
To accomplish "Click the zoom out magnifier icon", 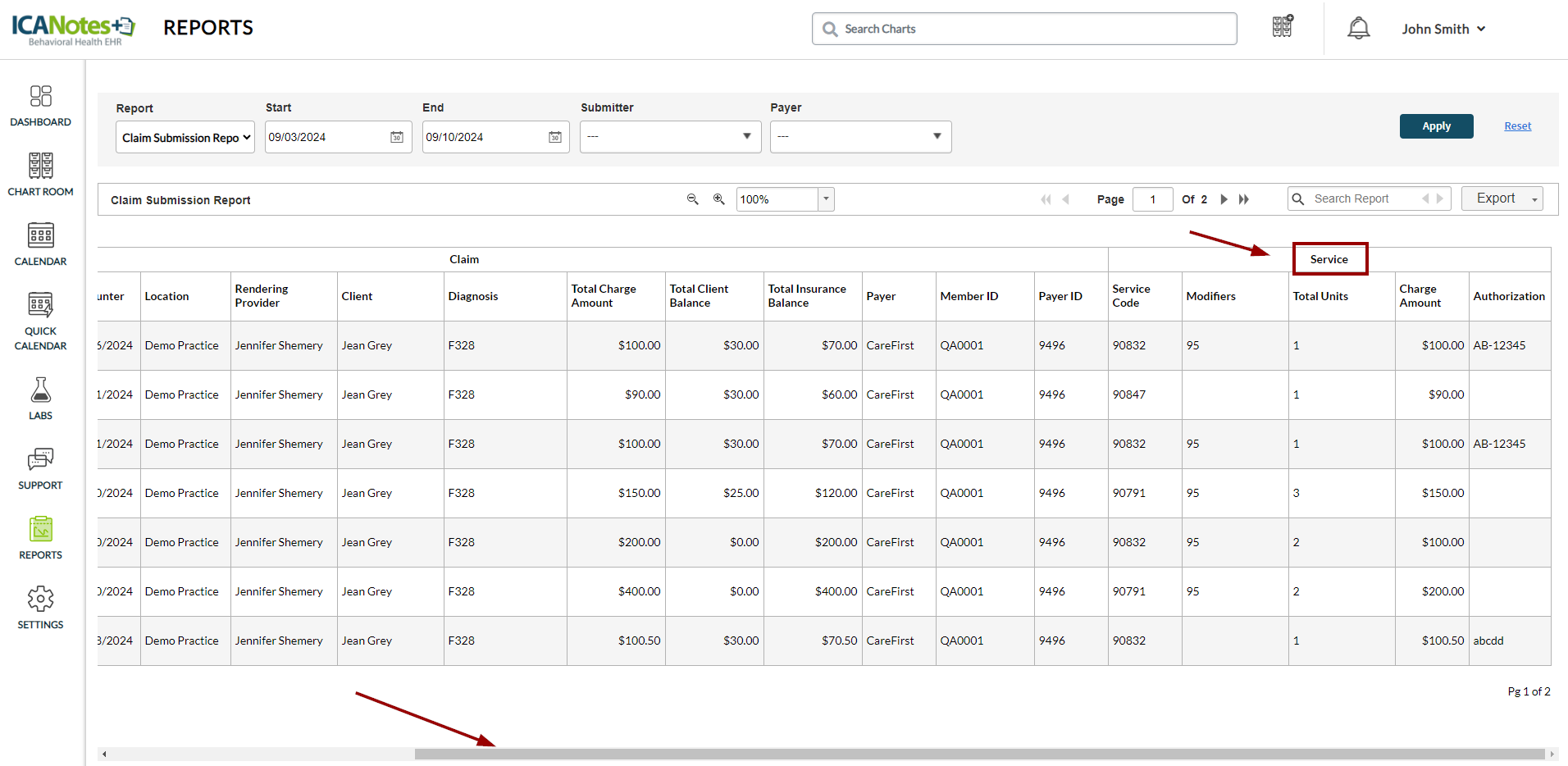I will coord(693,199).
